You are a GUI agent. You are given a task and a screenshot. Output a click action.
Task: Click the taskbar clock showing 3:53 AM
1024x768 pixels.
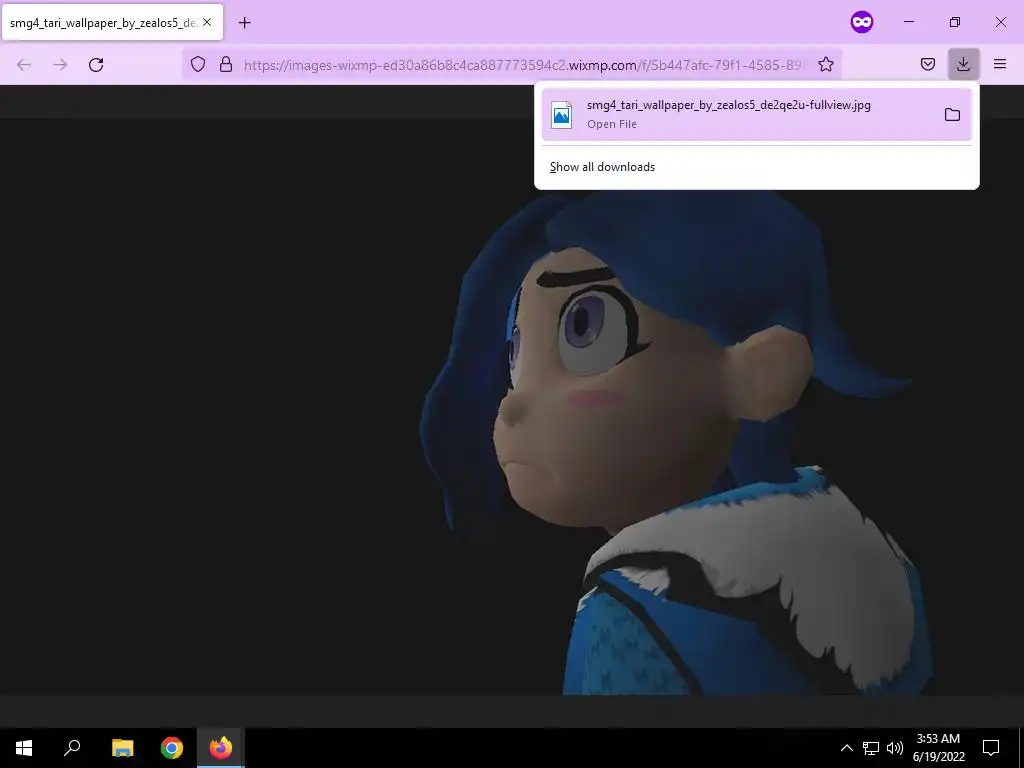tap(938, 748)
